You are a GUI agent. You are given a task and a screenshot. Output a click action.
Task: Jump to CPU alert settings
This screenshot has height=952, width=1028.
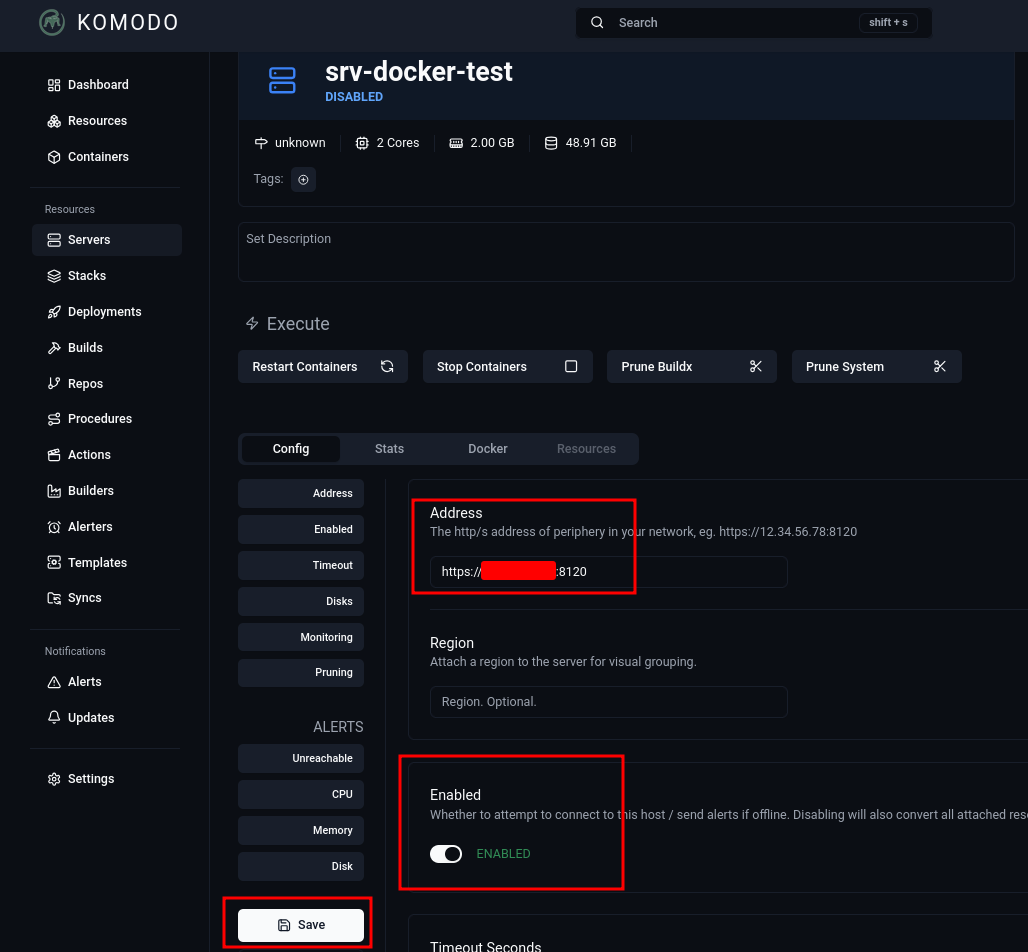click(301, 795)
